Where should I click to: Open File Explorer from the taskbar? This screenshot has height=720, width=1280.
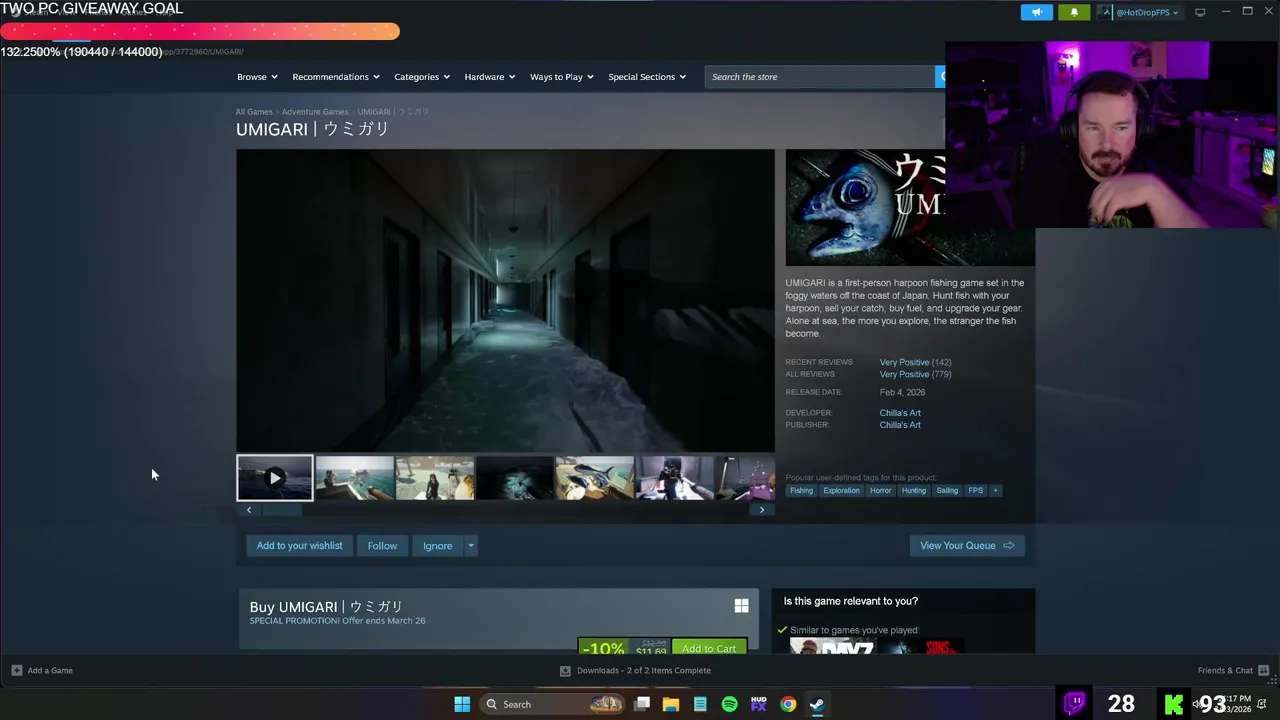[671, 704]
